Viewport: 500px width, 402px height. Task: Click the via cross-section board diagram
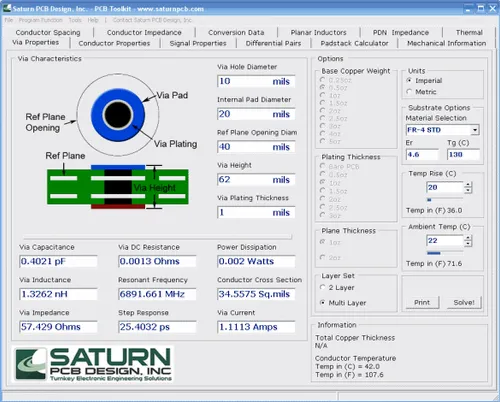pos(118,187)
